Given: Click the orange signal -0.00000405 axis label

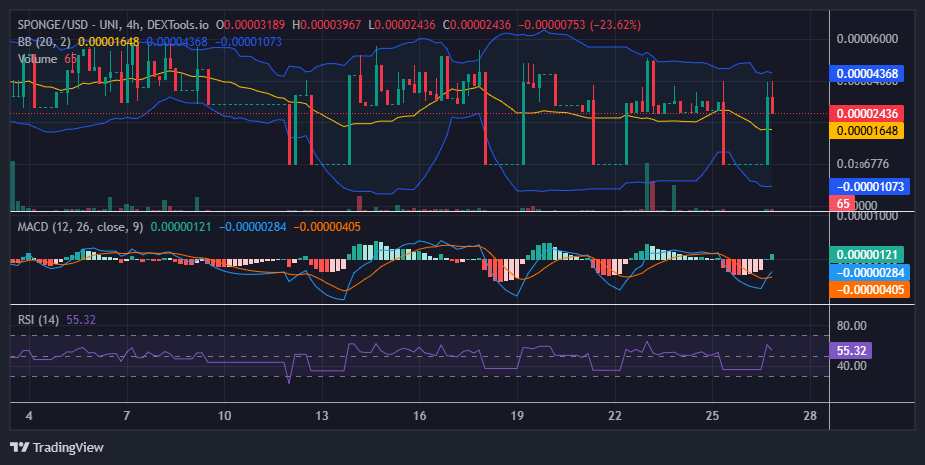Looking at the screenshot, I should tap(870, 289).
